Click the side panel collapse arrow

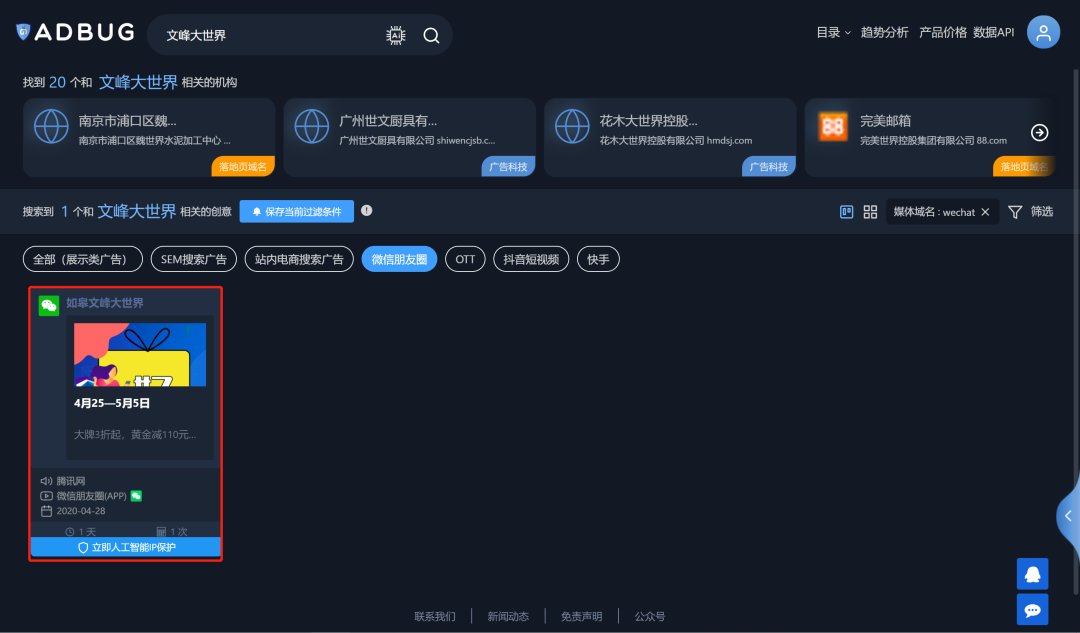pyautogui.click(x=1068, y=516)
